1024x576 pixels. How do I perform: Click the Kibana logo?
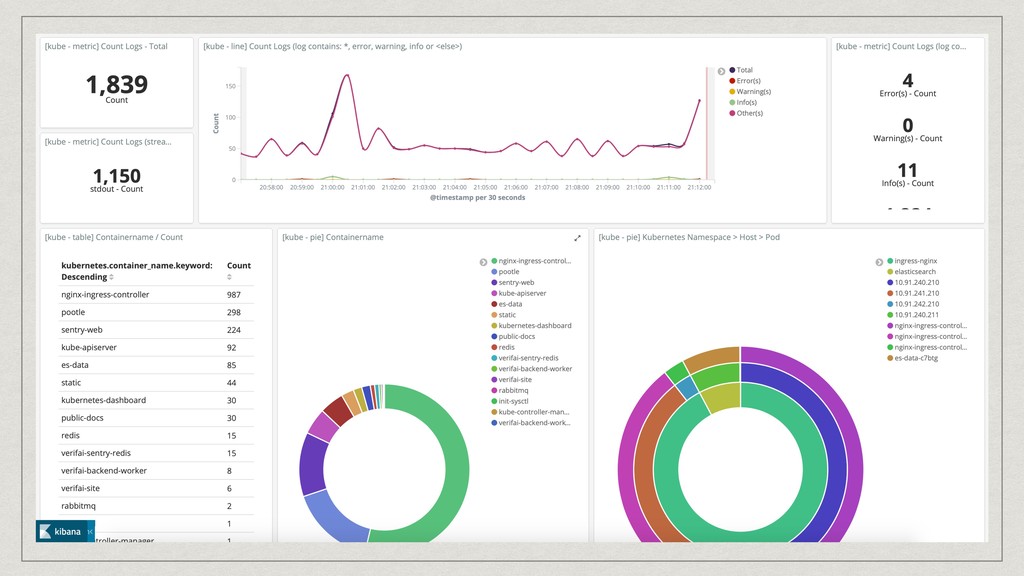60,532
